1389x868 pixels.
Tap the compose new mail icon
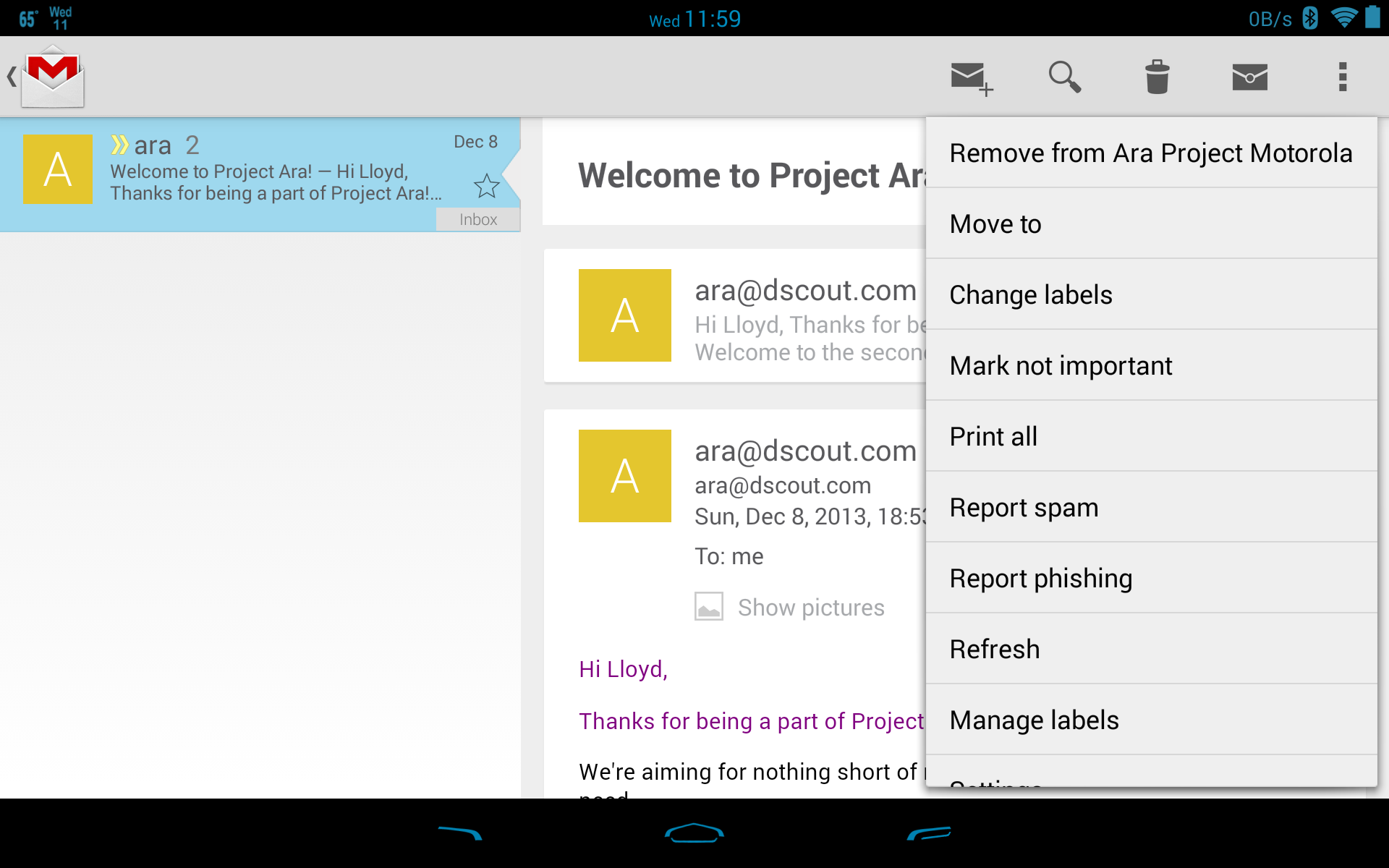tap(972, 77)
